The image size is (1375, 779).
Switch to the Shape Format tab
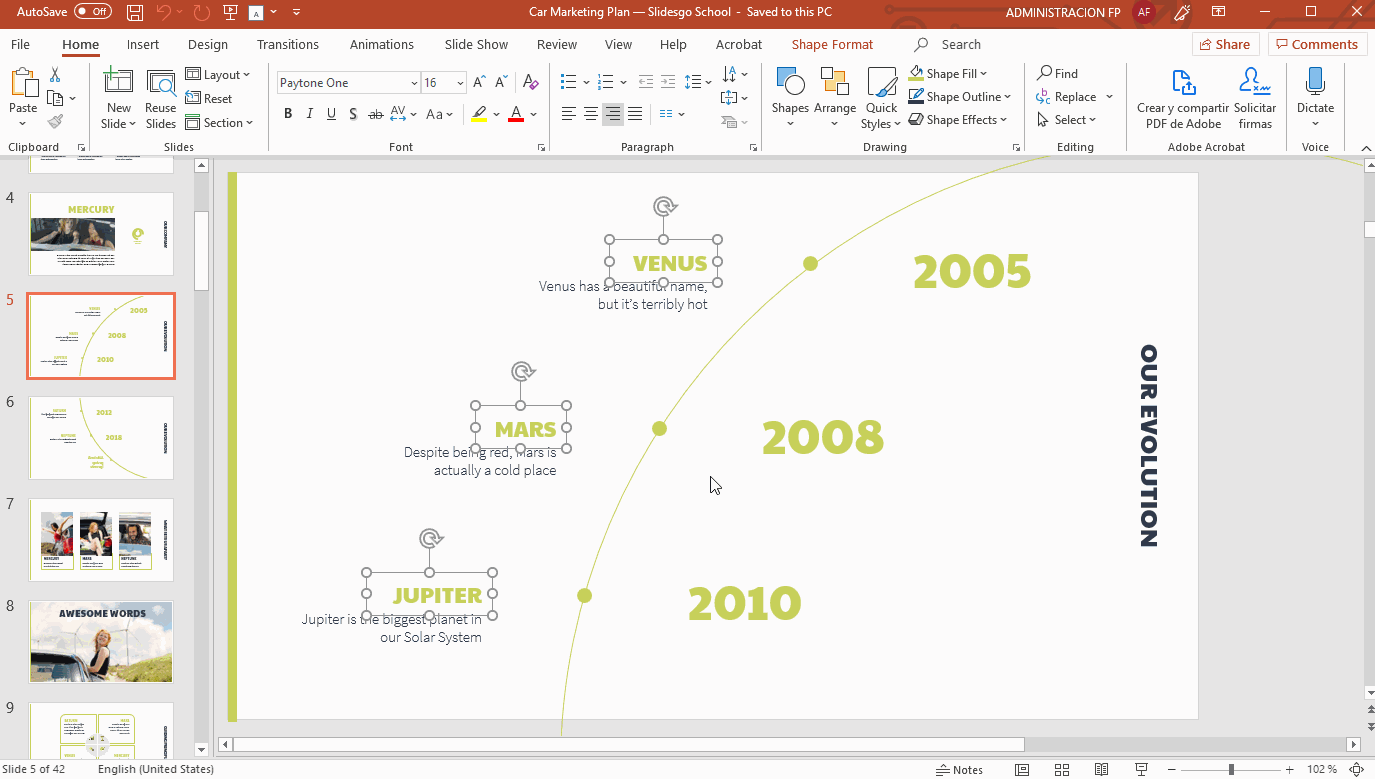coord(832,45)
